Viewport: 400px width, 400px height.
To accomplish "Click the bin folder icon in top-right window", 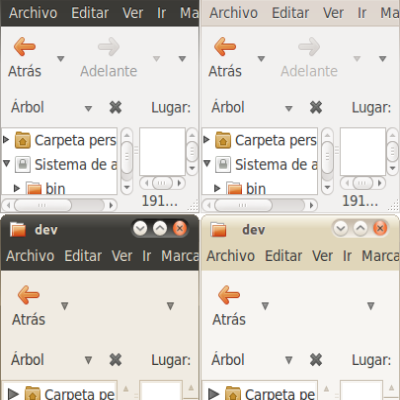I will (234, 188).
